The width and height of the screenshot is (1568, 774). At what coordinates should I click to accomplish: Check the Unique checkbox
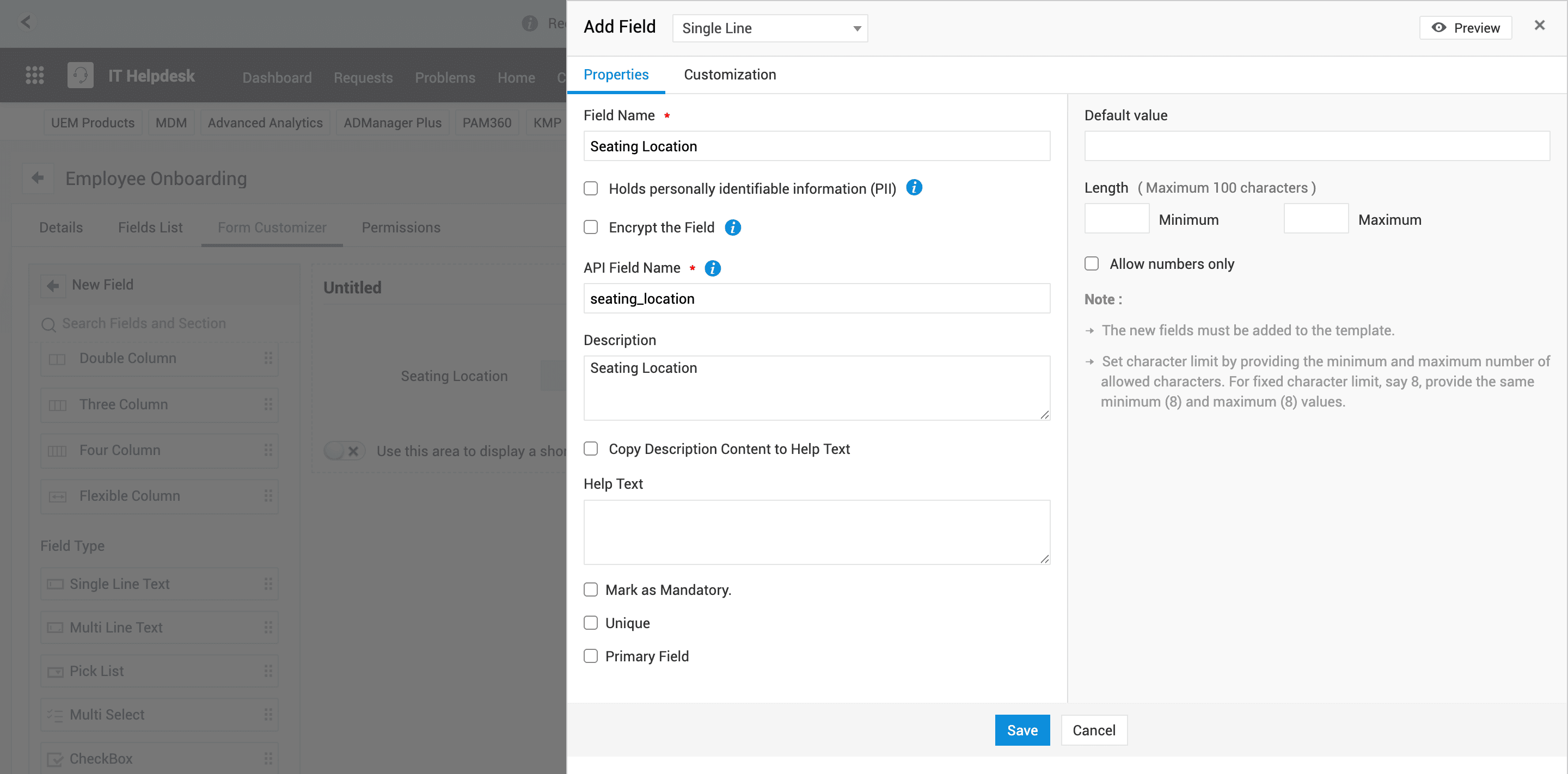(590, 623)
